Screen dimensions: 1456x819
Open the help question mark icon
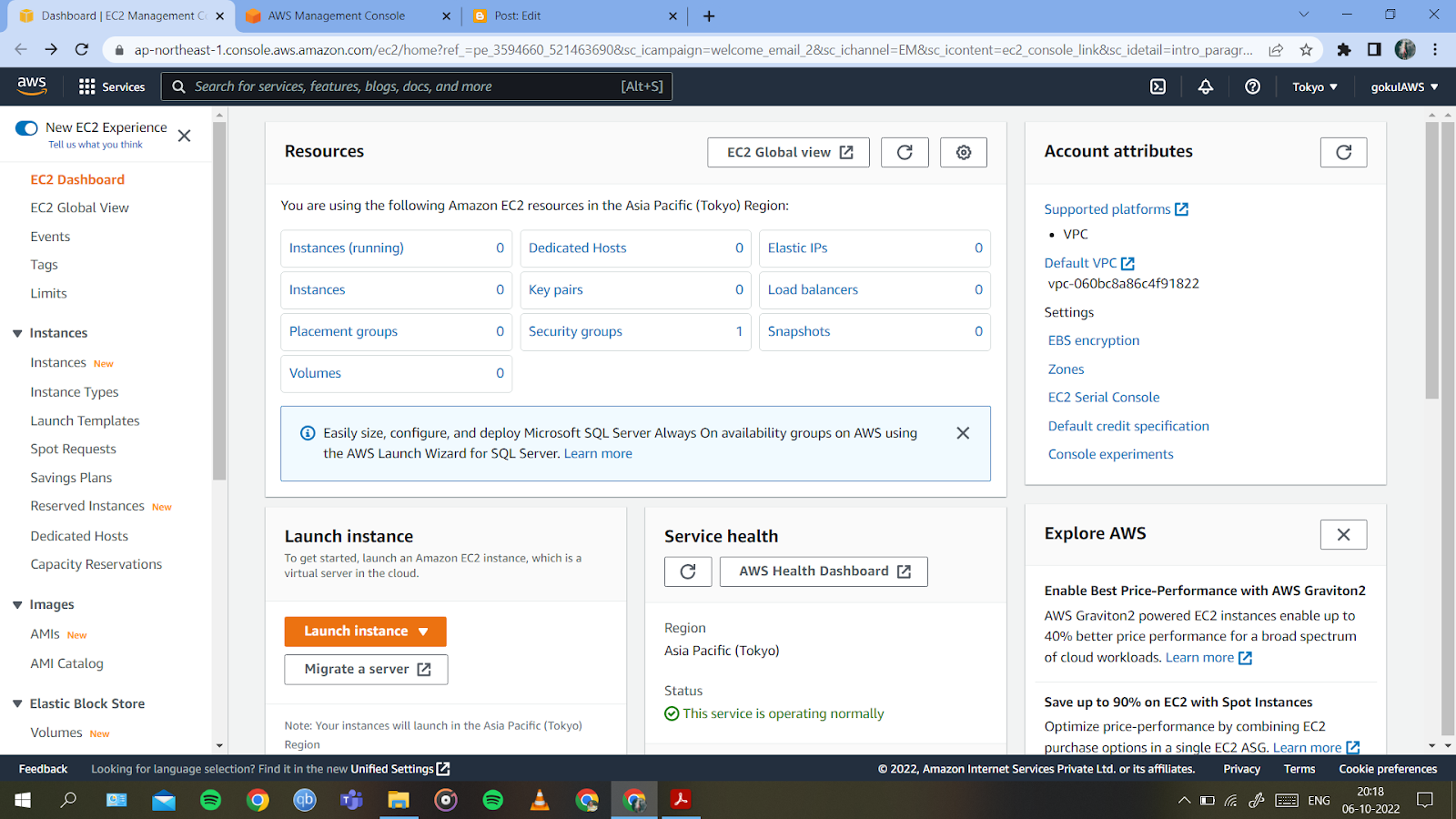[1253, 86]
